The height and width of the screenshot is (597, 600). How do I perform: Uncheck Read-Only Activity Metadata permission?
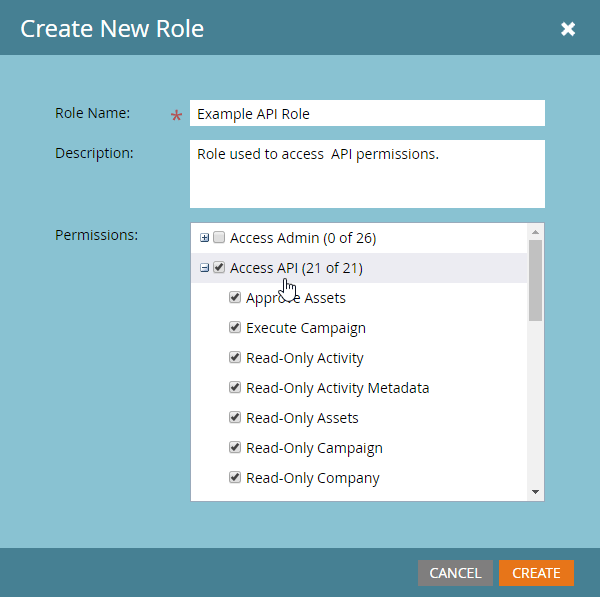click(235, 388)
